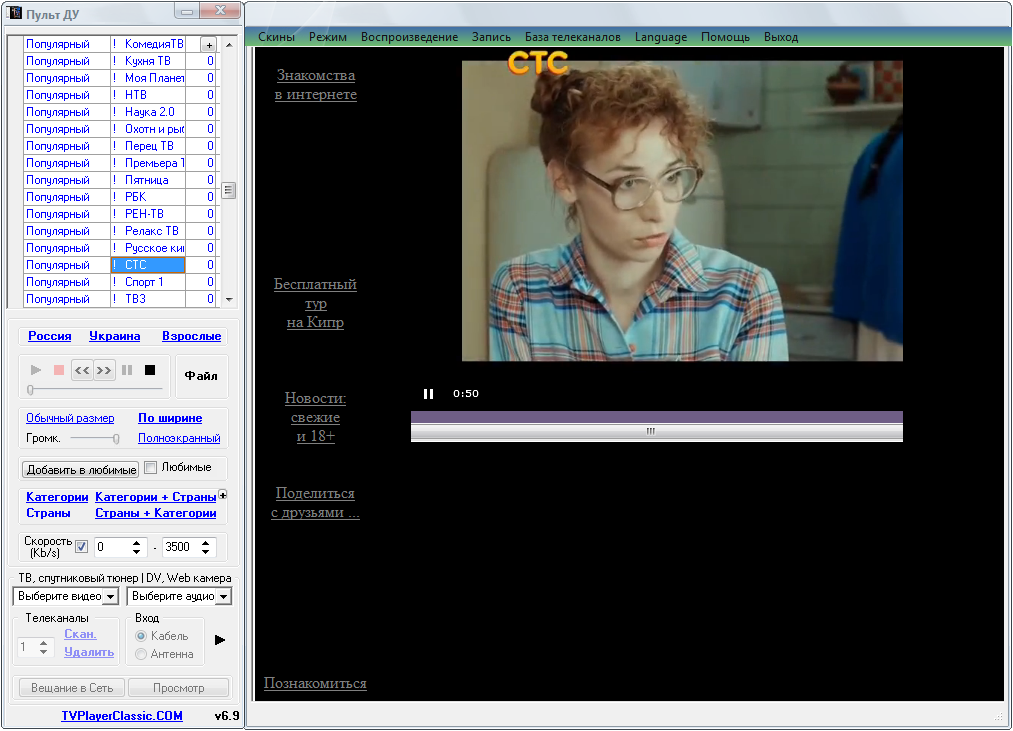This screenshot has width=1013, height=731.
Task: Click the pink record button
Action: click(59, 370)
